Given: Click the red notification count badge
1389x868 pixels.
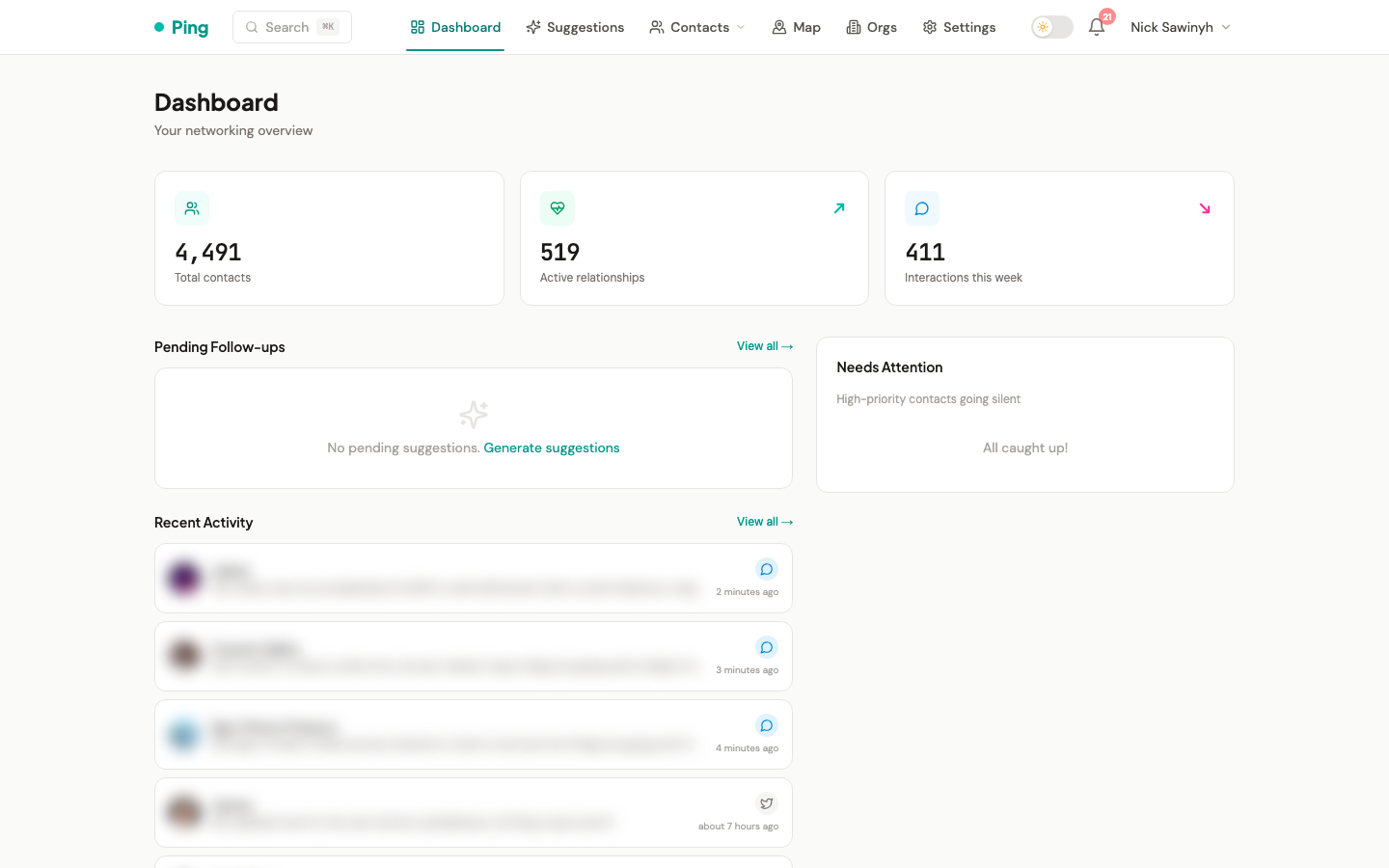Looking at the screenshot, I should point(1107,16).
